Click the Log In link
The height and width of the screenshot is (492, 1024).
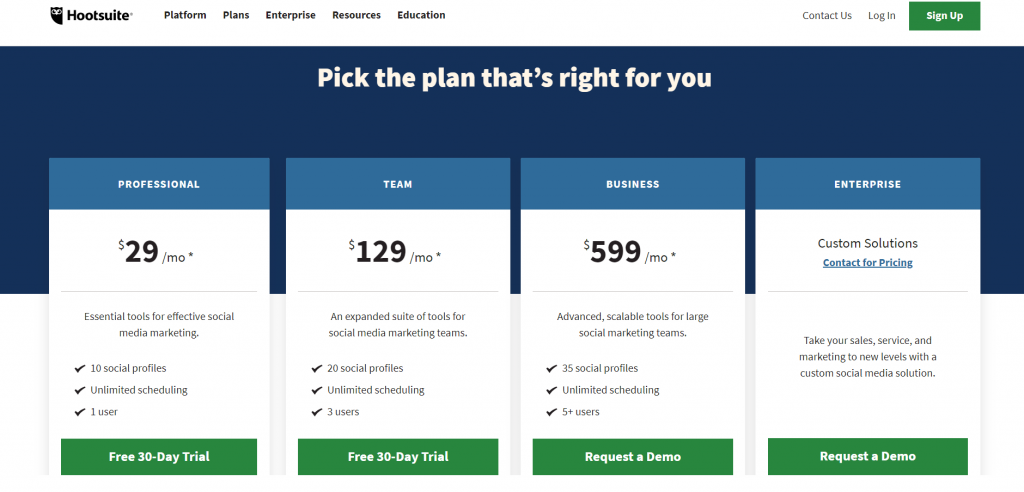pos(882,16)
